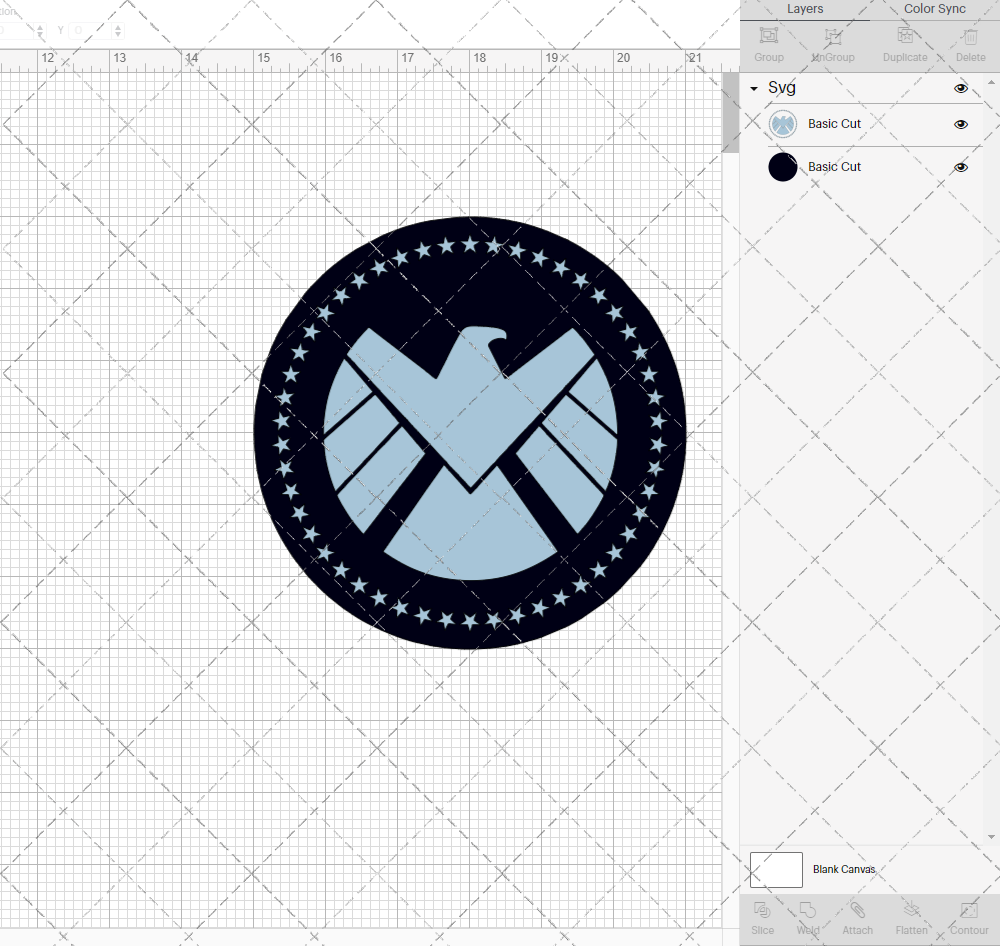Click the Y position input field
This screenshot has width=1000, height=946.
(x=91, y=30)
